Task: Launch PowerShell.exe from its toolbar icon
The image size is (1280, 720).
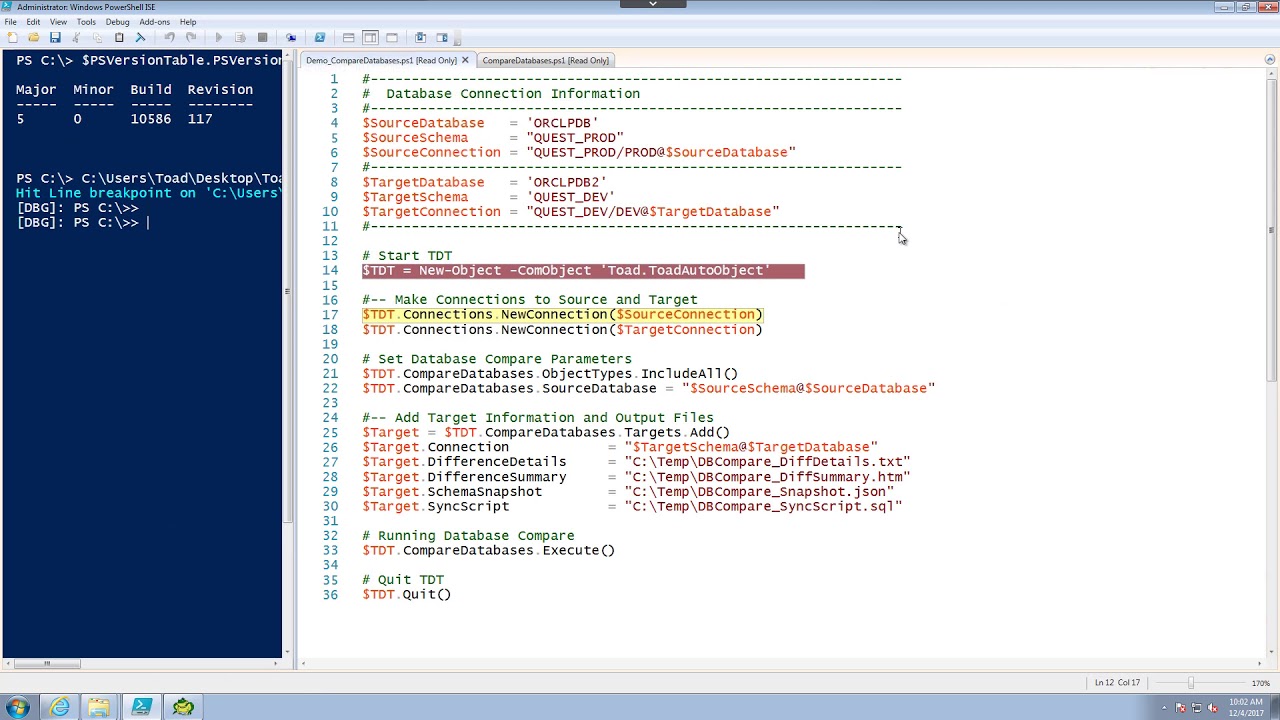Action: (x=321, y=38)
